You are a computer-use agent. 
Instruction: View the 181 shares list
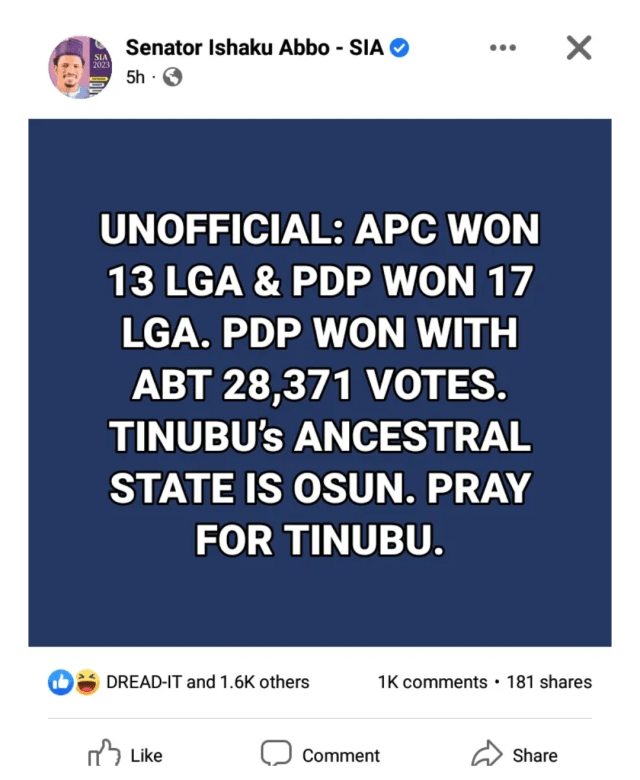pyautogui.click(x=549, y=682)
